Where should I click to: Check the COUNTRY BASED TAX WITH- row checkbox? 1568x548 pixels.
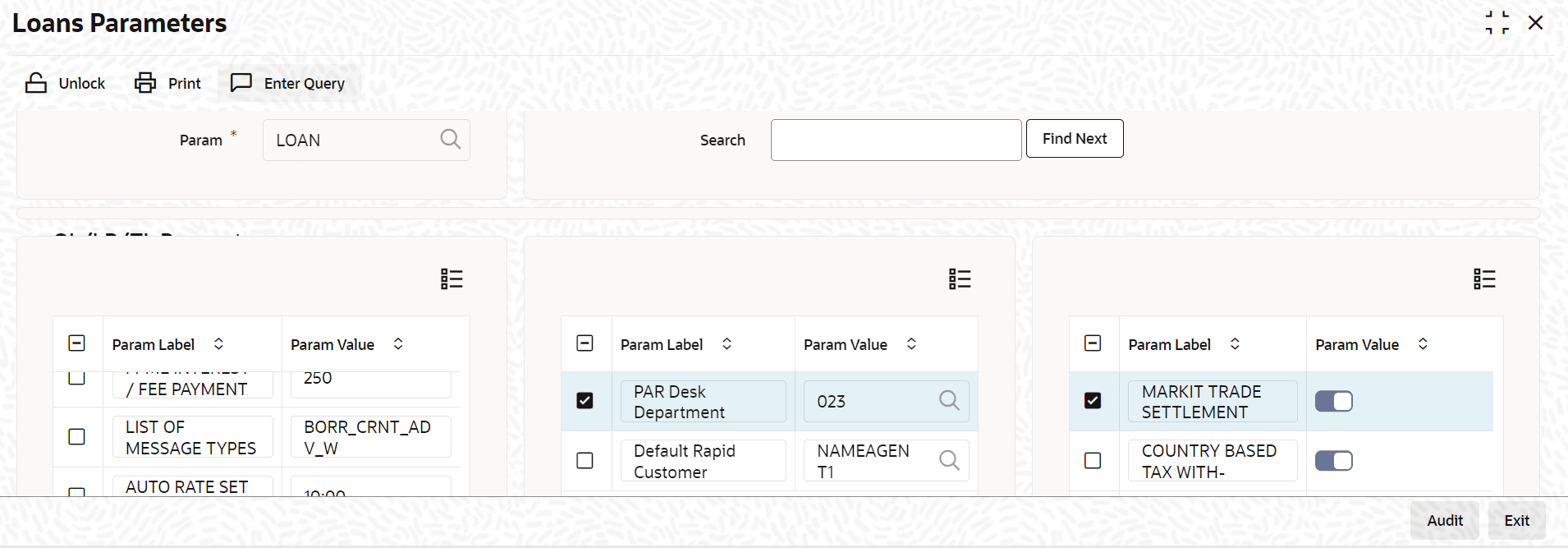[x=1093, y=460]
